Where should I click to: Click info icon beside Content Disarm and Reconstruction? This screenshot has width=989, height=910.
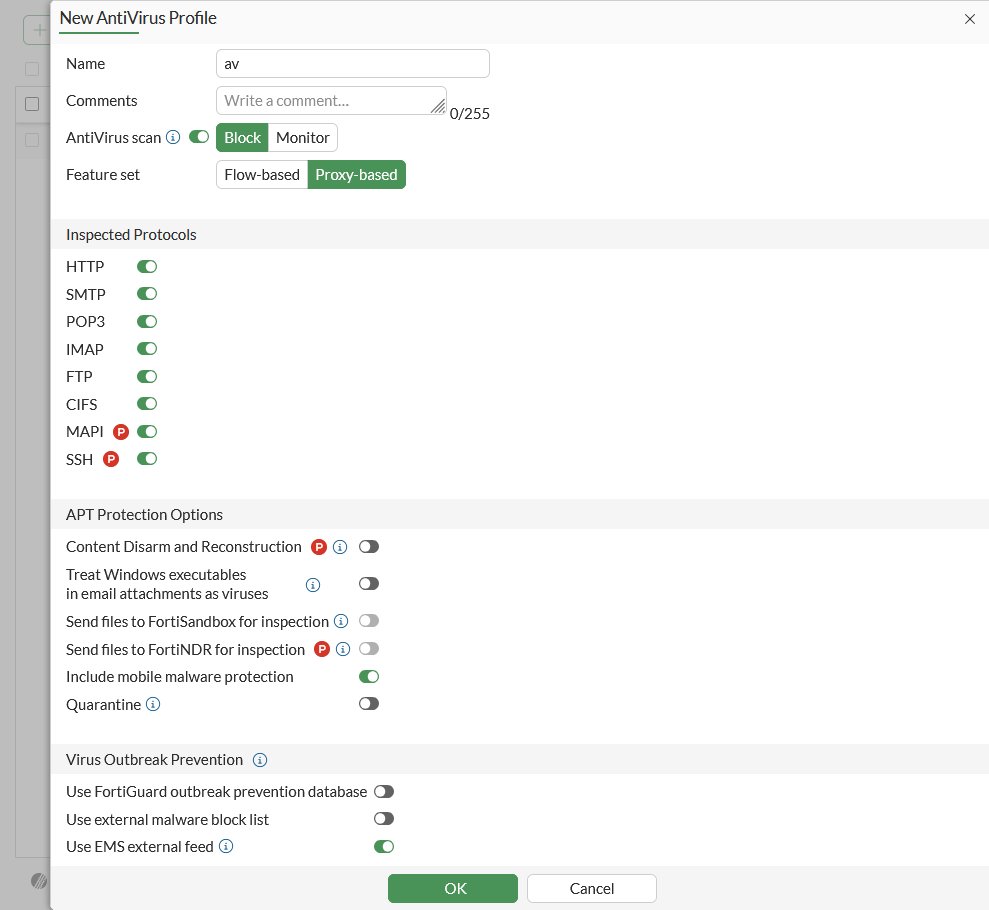(x=340, y=547)
